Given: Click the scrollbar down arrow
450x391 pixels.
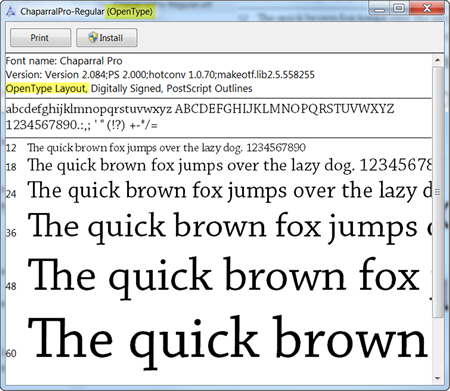Looking at the screenshot, I should pos(438,379).
